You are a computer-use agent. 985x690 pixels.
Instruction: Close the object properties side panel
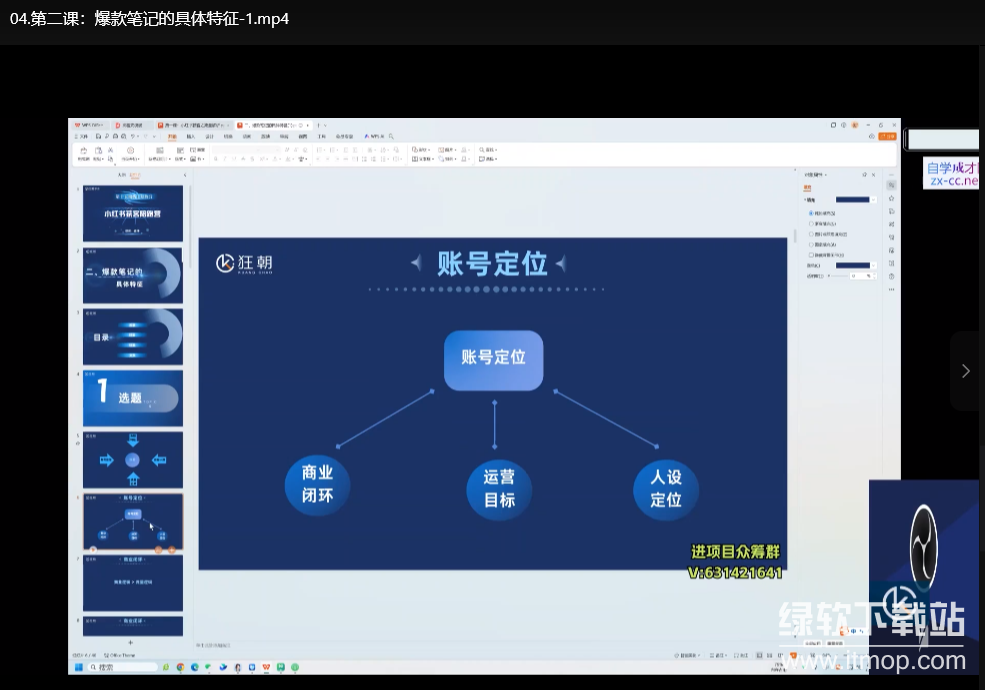(x=873, y=174)
